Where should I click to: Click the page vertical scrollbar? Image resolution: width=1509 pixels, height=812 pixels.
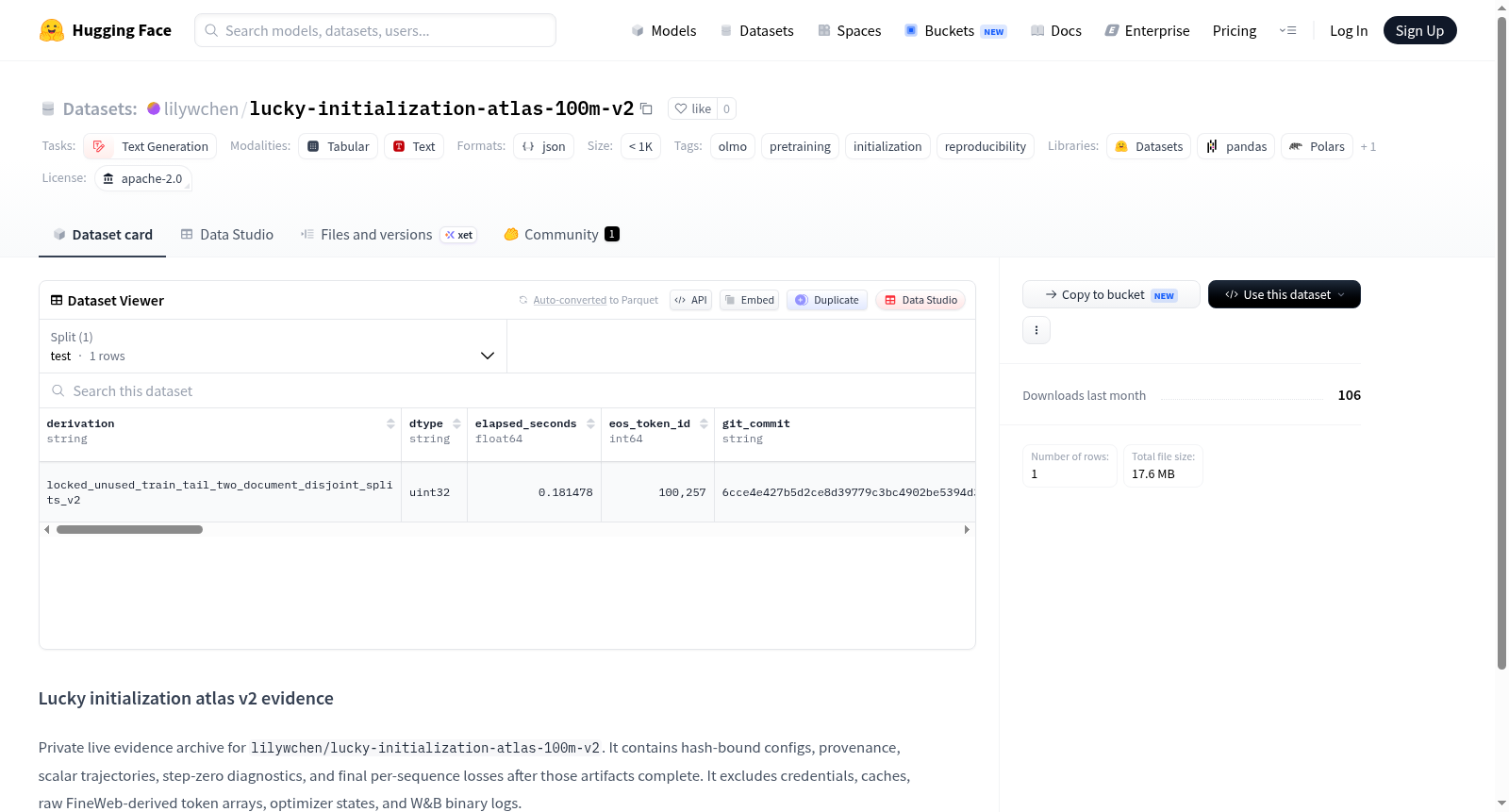pyautogui.click(x=1501, y=343)
